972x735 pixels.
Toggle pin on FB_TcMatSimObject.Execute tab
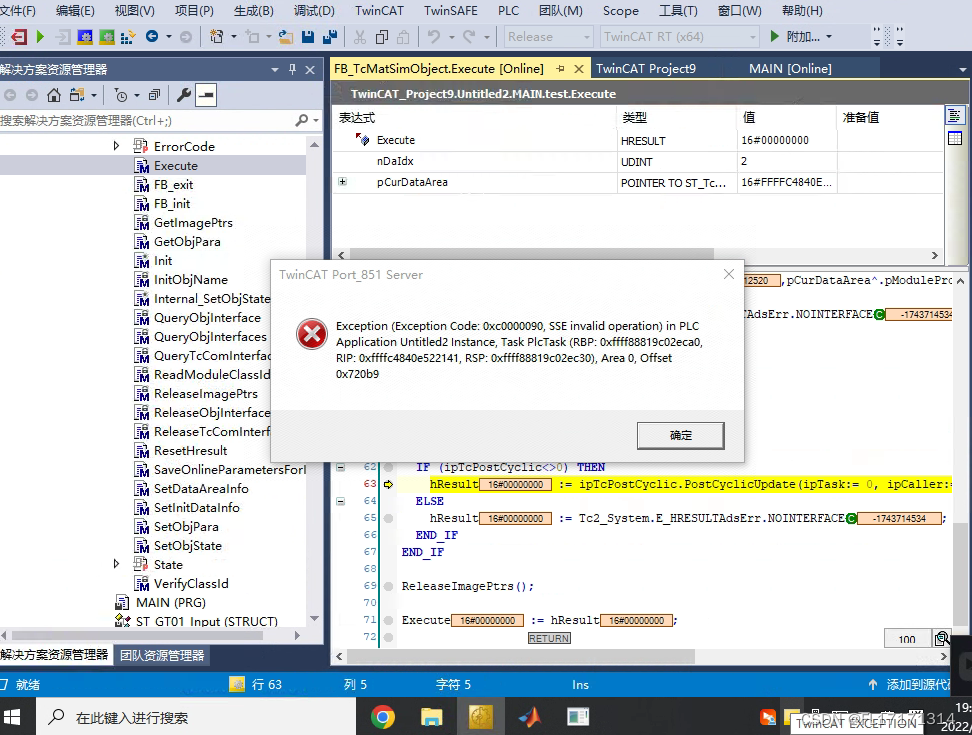coord(560,69)
